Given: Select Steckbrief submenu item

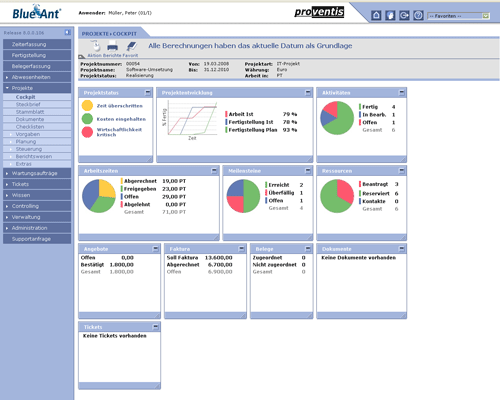Looking at the screenshot, I should pyautogui.click(x=37, y=104).
